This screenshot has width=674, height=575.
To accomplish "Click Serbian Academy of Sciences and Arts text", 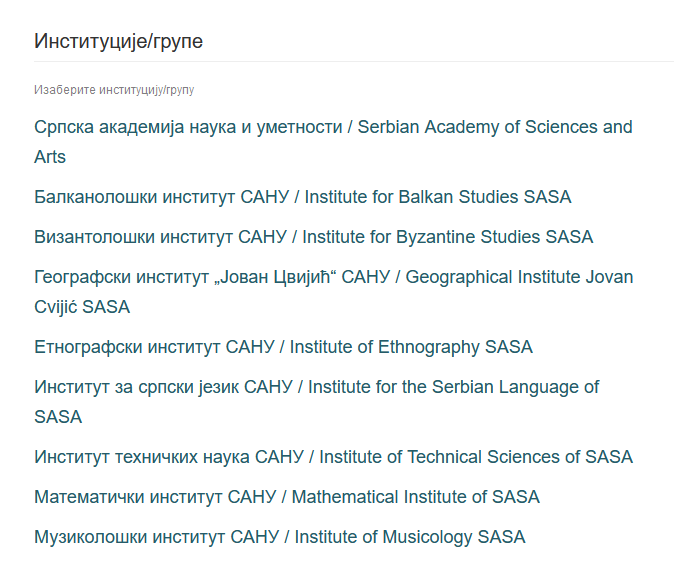I will coord(494,127).
